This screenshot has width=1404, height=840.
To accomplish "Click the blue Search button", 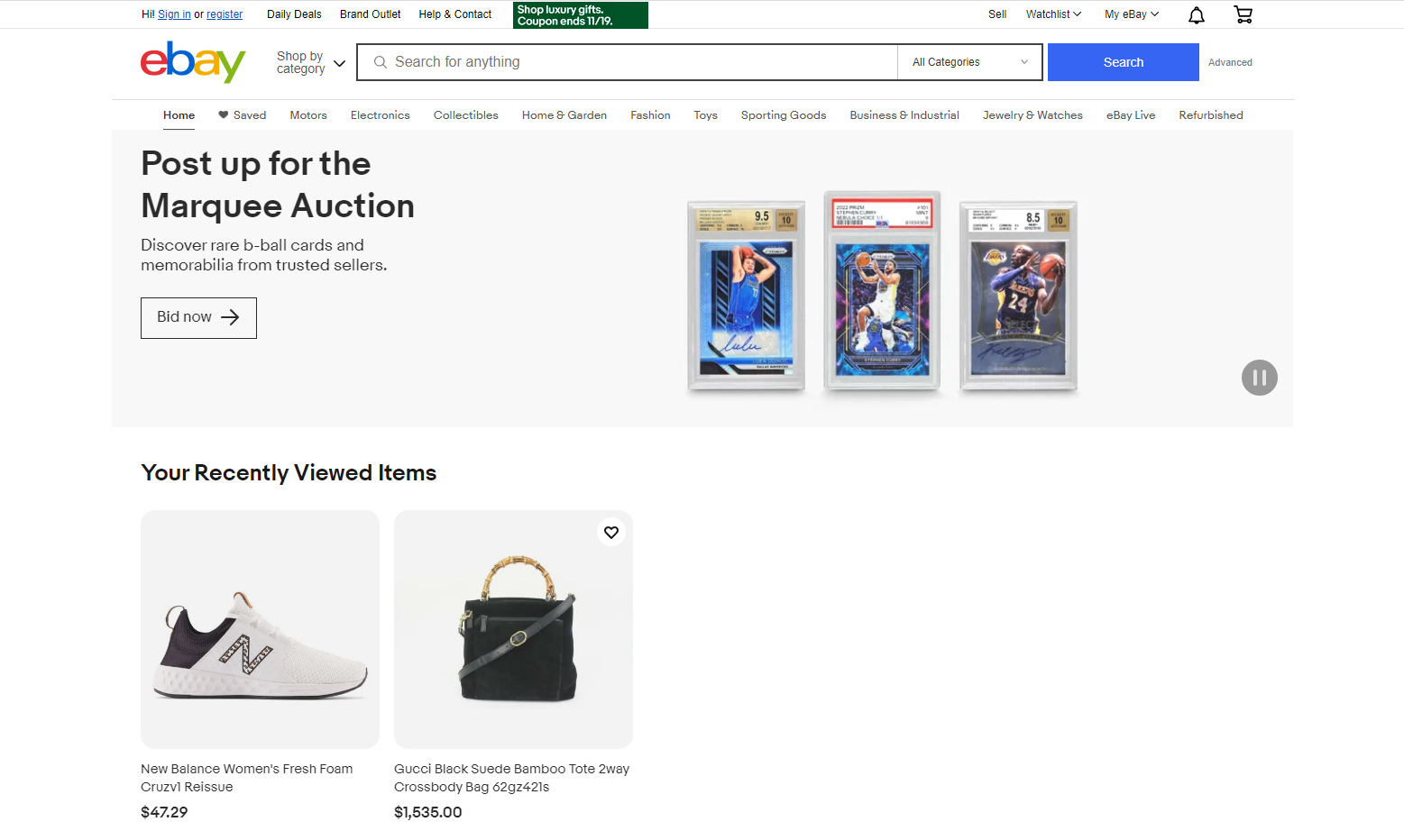I will 1123,62.
